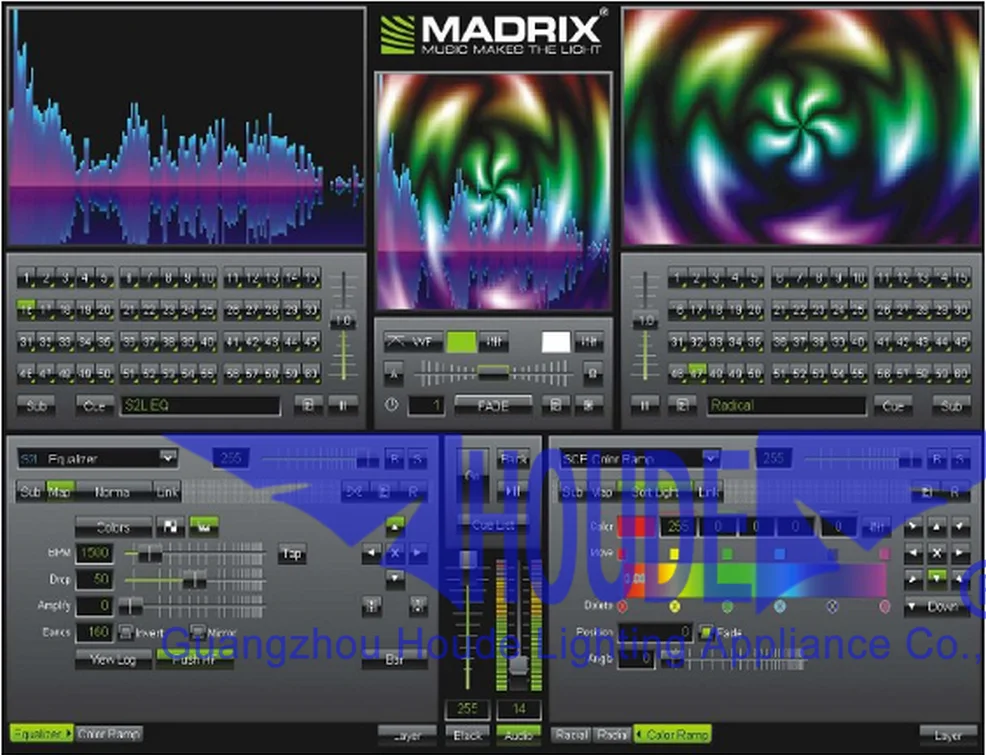Click the icon button right of FADE
The height and width of the screenshot is (755, 986).
[555, 405]
